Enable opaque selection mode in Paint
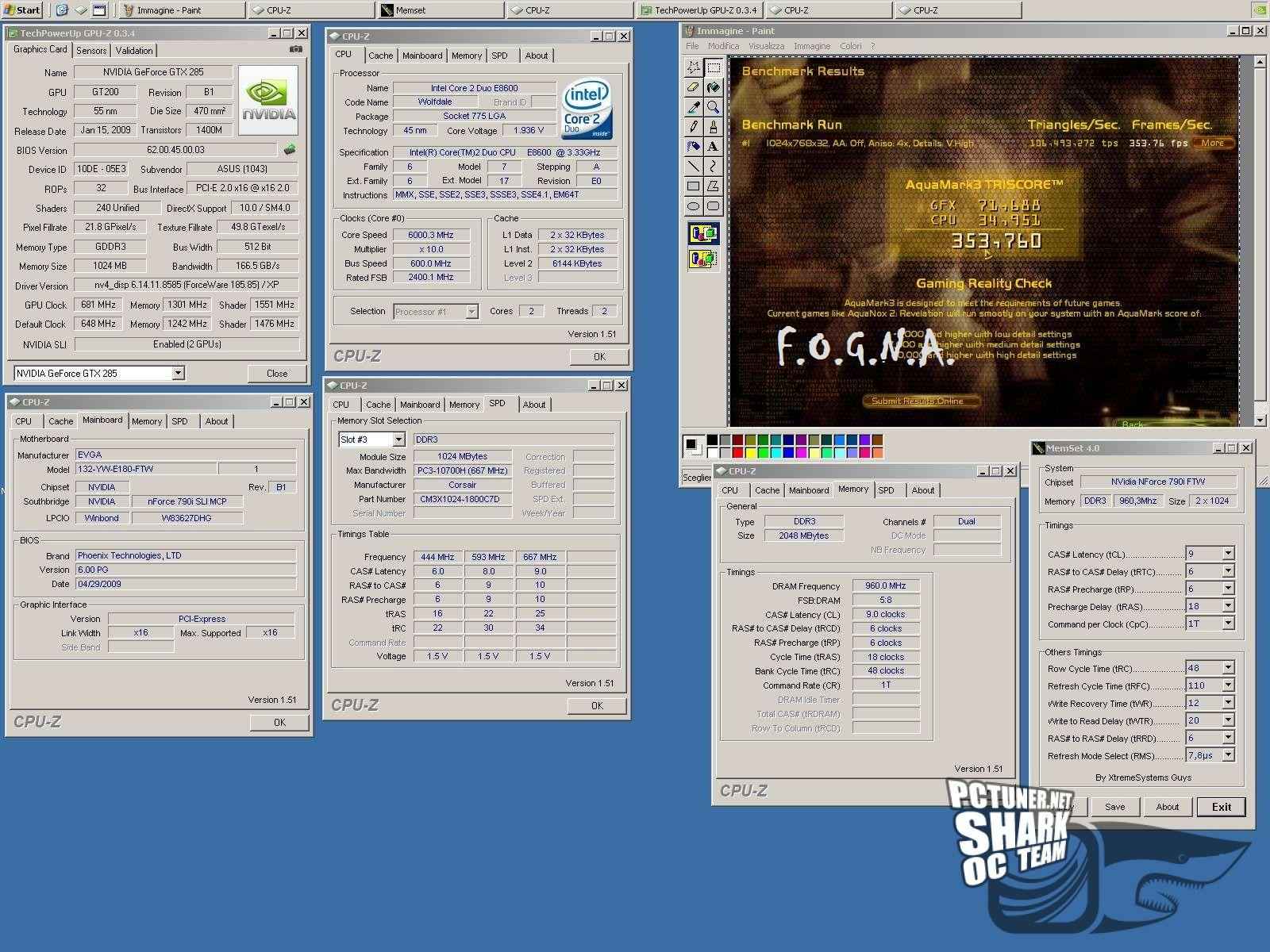Viewport: 1270px width, 952px height. 703,234
